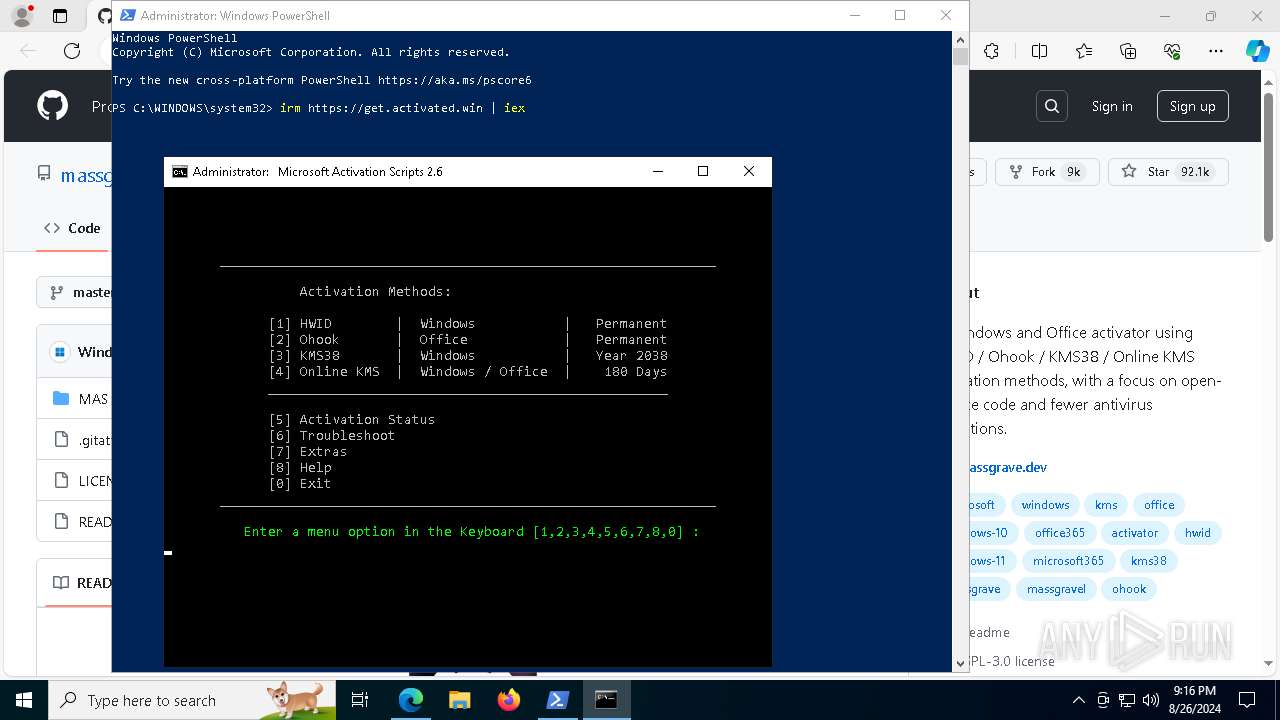Click the MAS folder icon in file list
This screenshot has height=720, width=1280.
pos(61,398)
